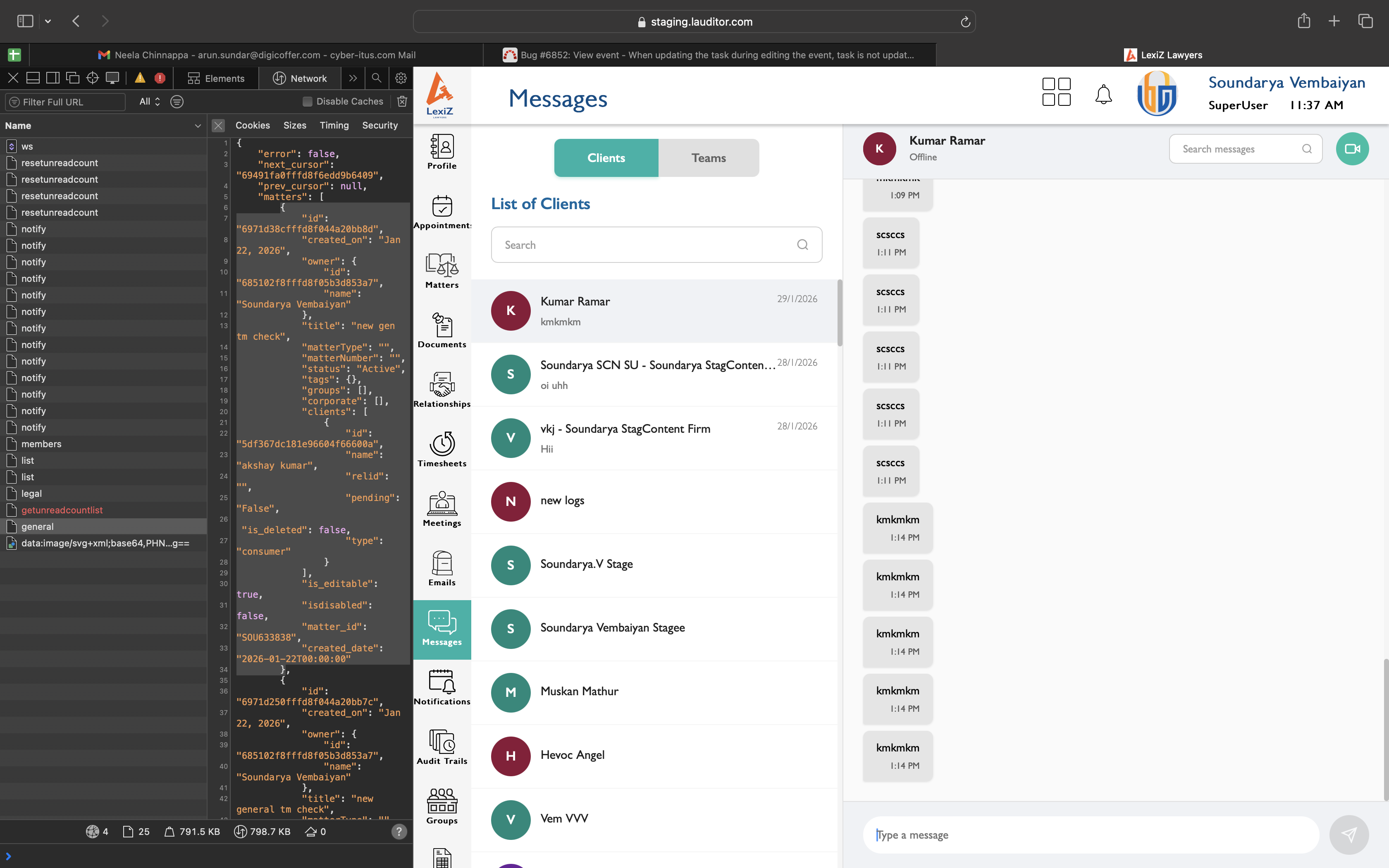This screenshot has height=868, width=1389.
Task: Switch to the Teams tab
Action: pyautogui.click(x=708, y=158)
